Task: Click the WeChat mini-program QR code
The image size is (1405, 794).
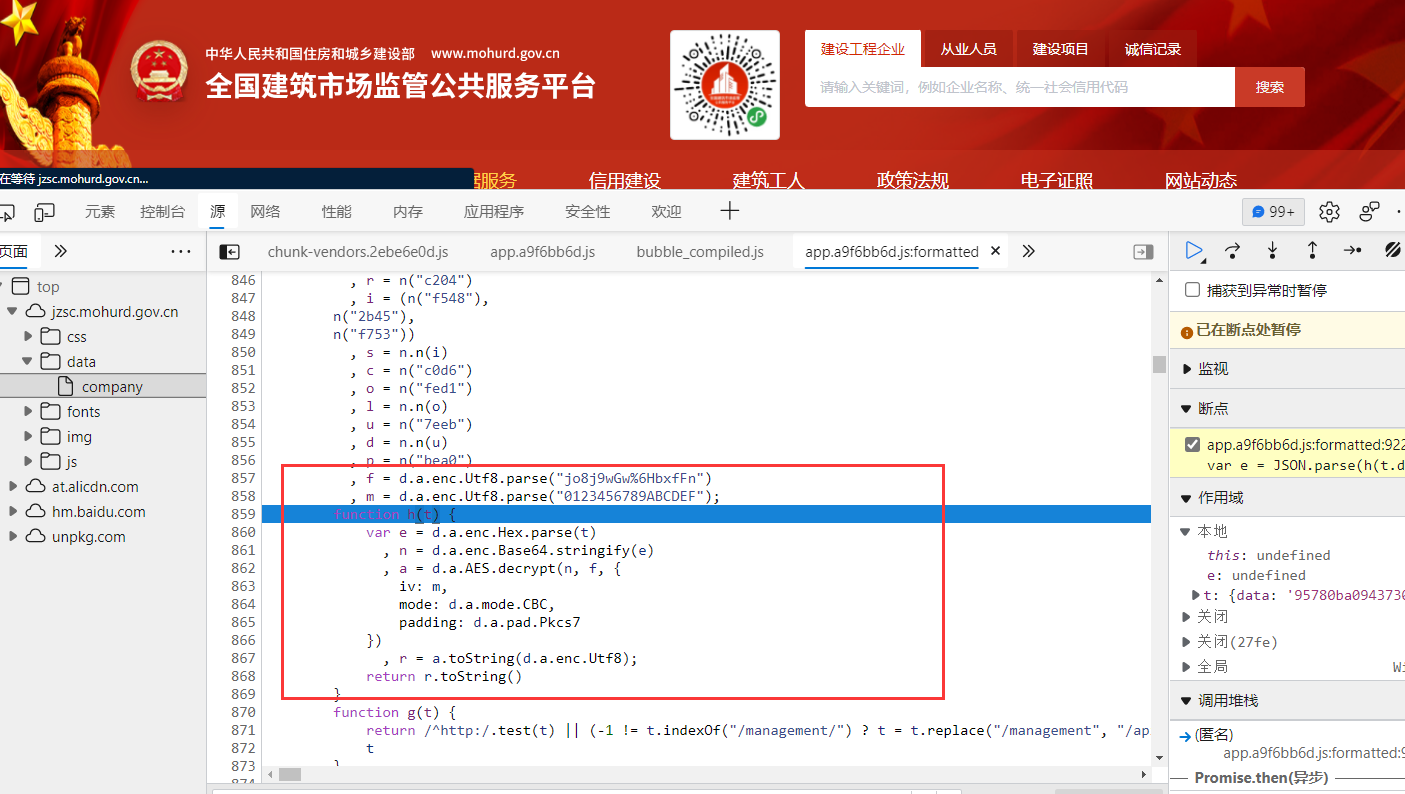Action: (725, 85)
